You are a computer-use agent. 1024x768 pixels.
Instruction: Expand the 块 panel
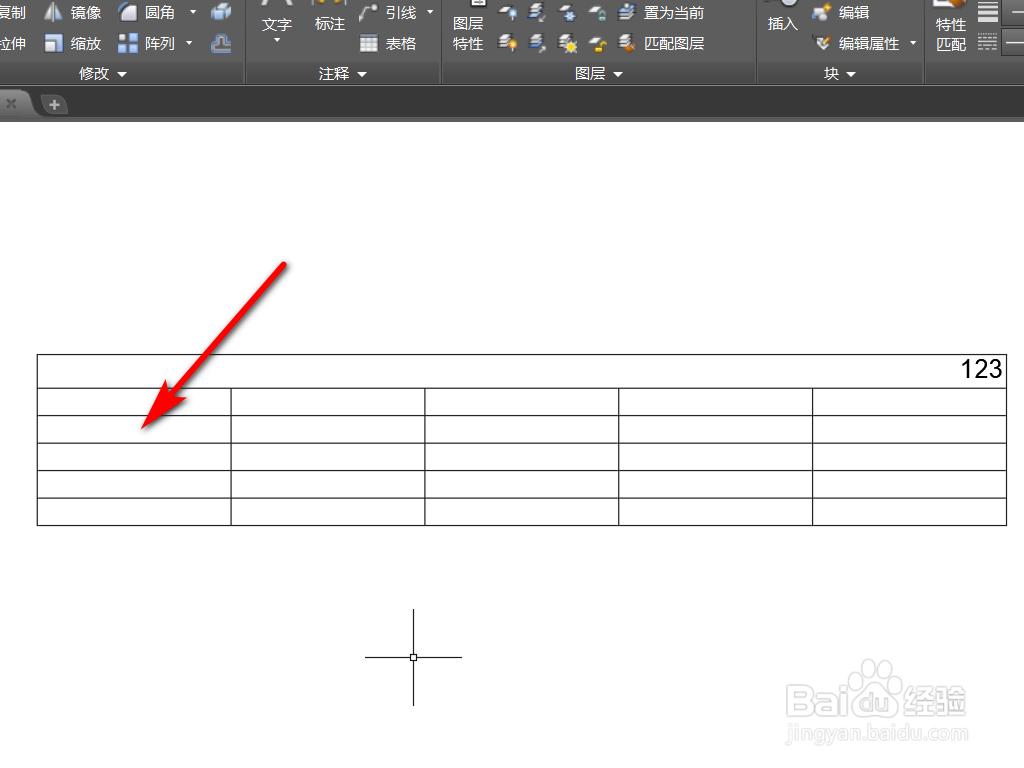pyautogui.click(x=840, y=74)
